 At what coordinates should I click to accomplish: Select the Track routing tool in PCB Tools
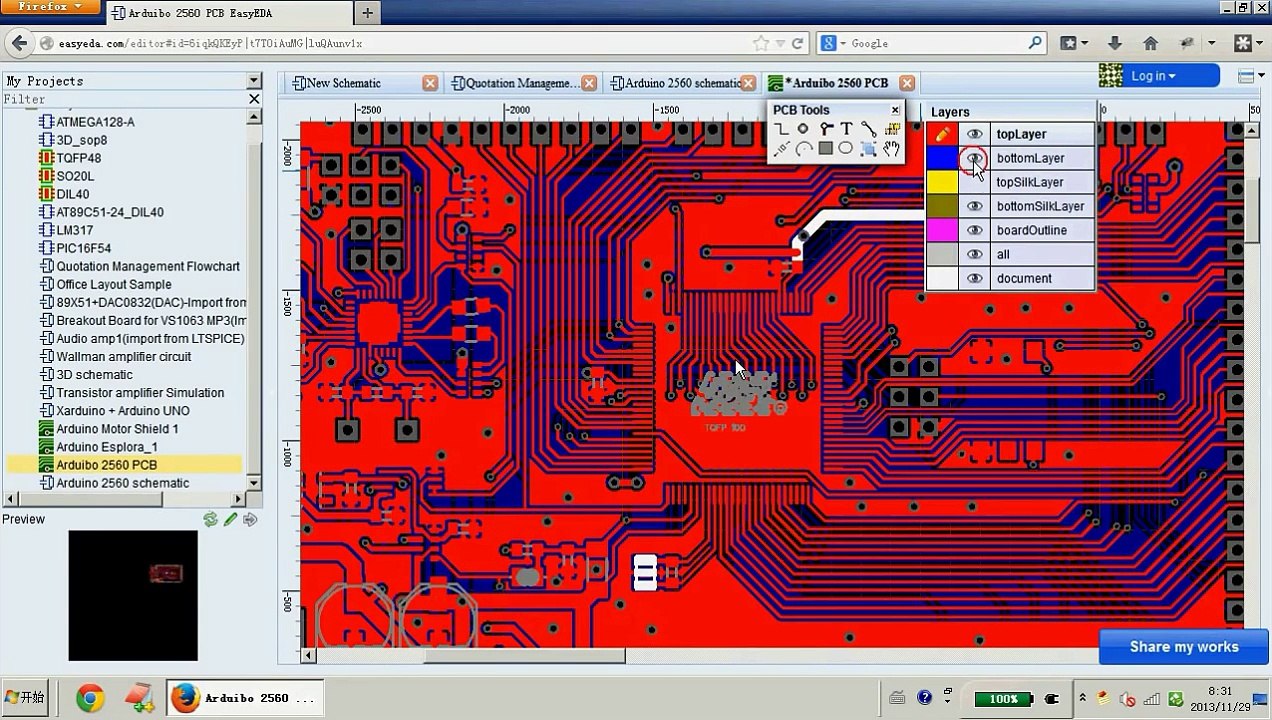pos(782,129)
